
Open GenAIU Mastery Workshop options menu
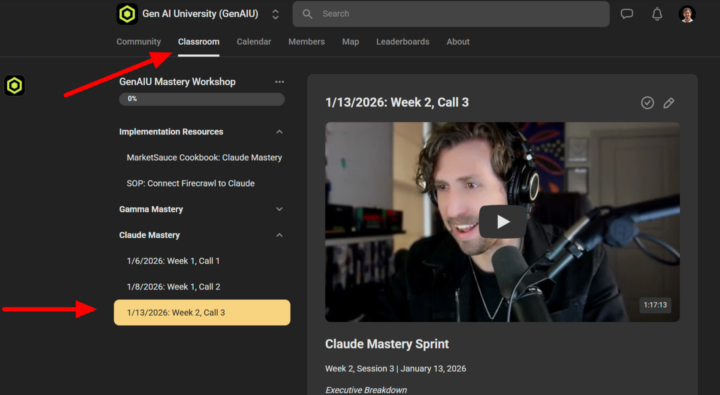279,82
